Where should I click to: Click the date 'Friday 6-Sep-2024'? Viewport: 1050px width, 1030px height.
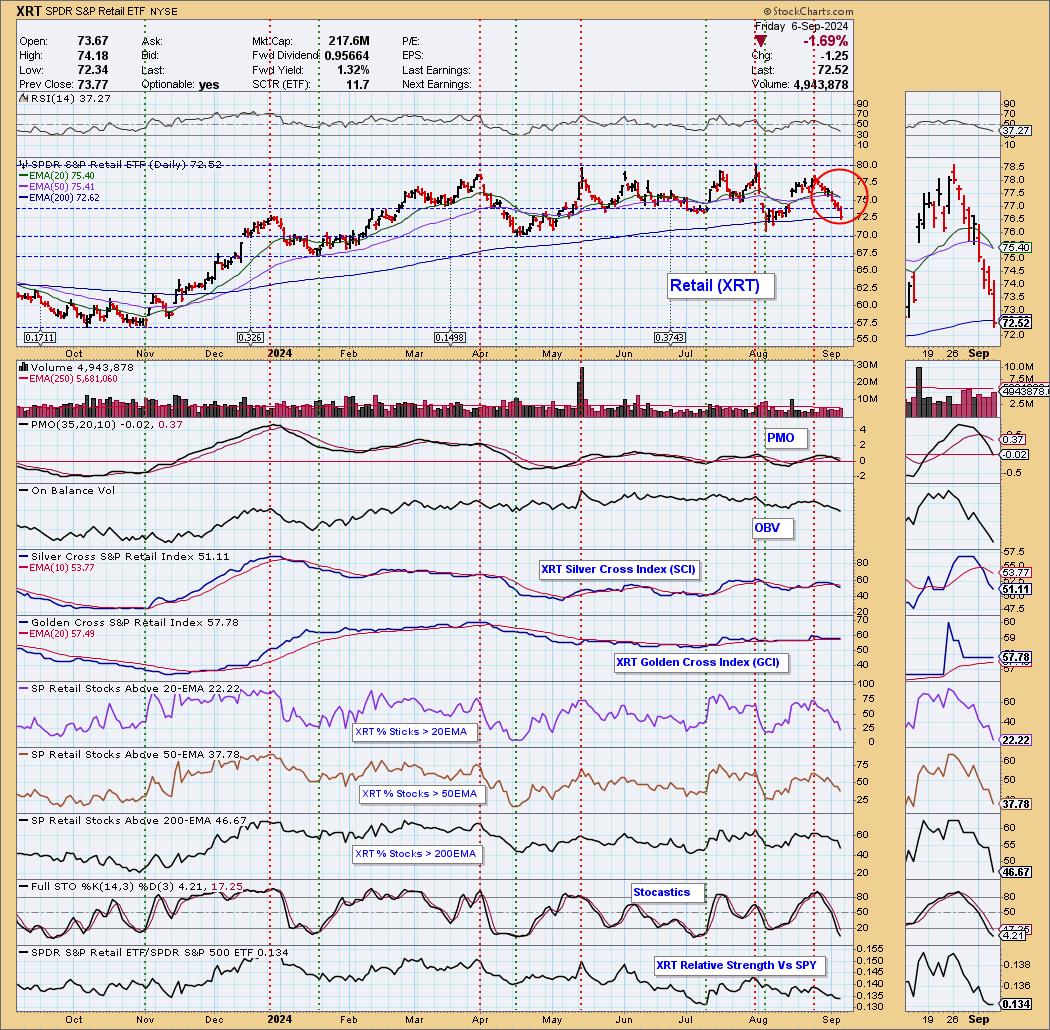[802, 26]
